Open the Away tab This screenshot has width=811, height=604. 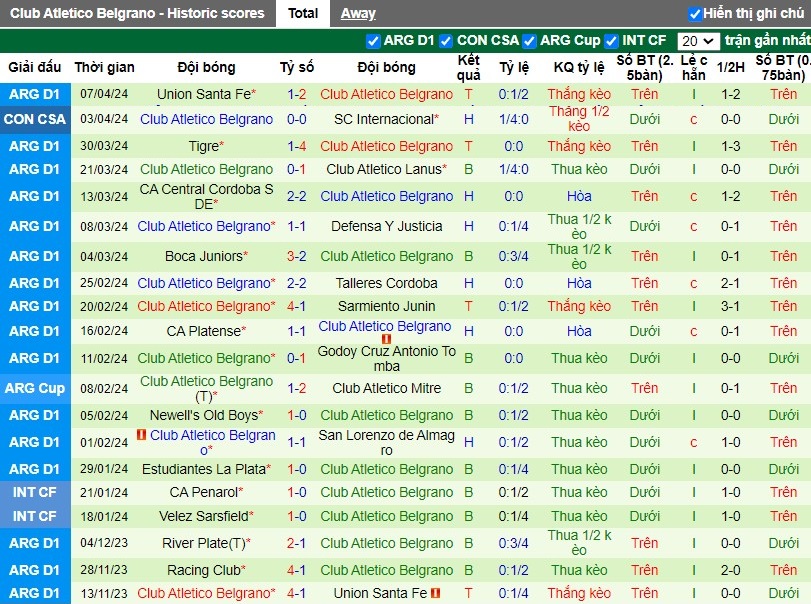pyautogui.click(x=358, y=13)
